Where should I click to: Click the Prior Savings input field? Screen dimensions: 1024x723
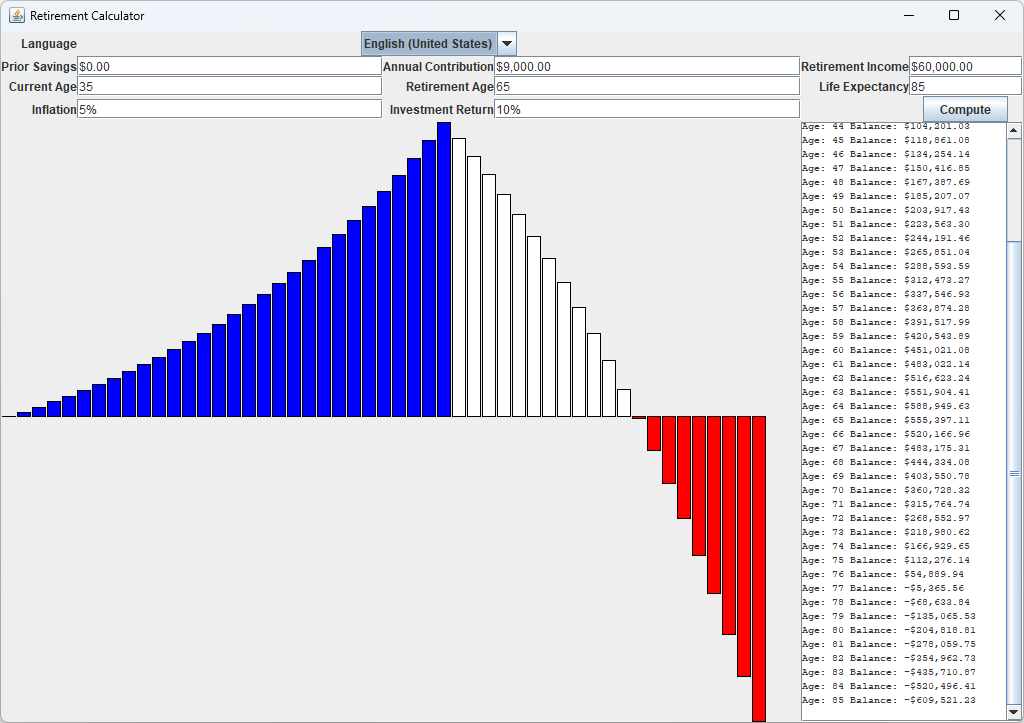(x=229, y=67)
